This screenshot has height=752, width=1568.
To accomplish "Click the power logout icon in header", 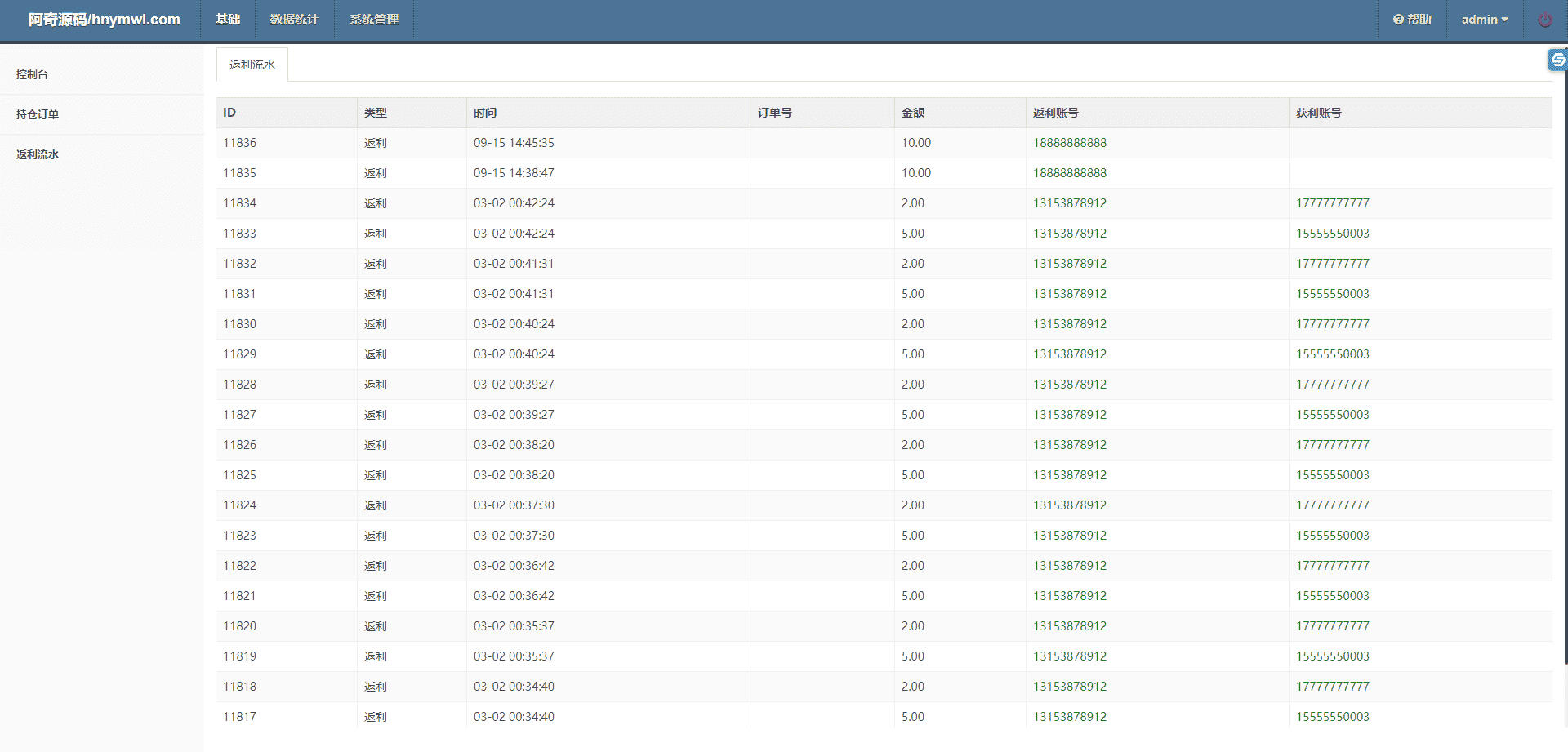I will coord(1544,20).
